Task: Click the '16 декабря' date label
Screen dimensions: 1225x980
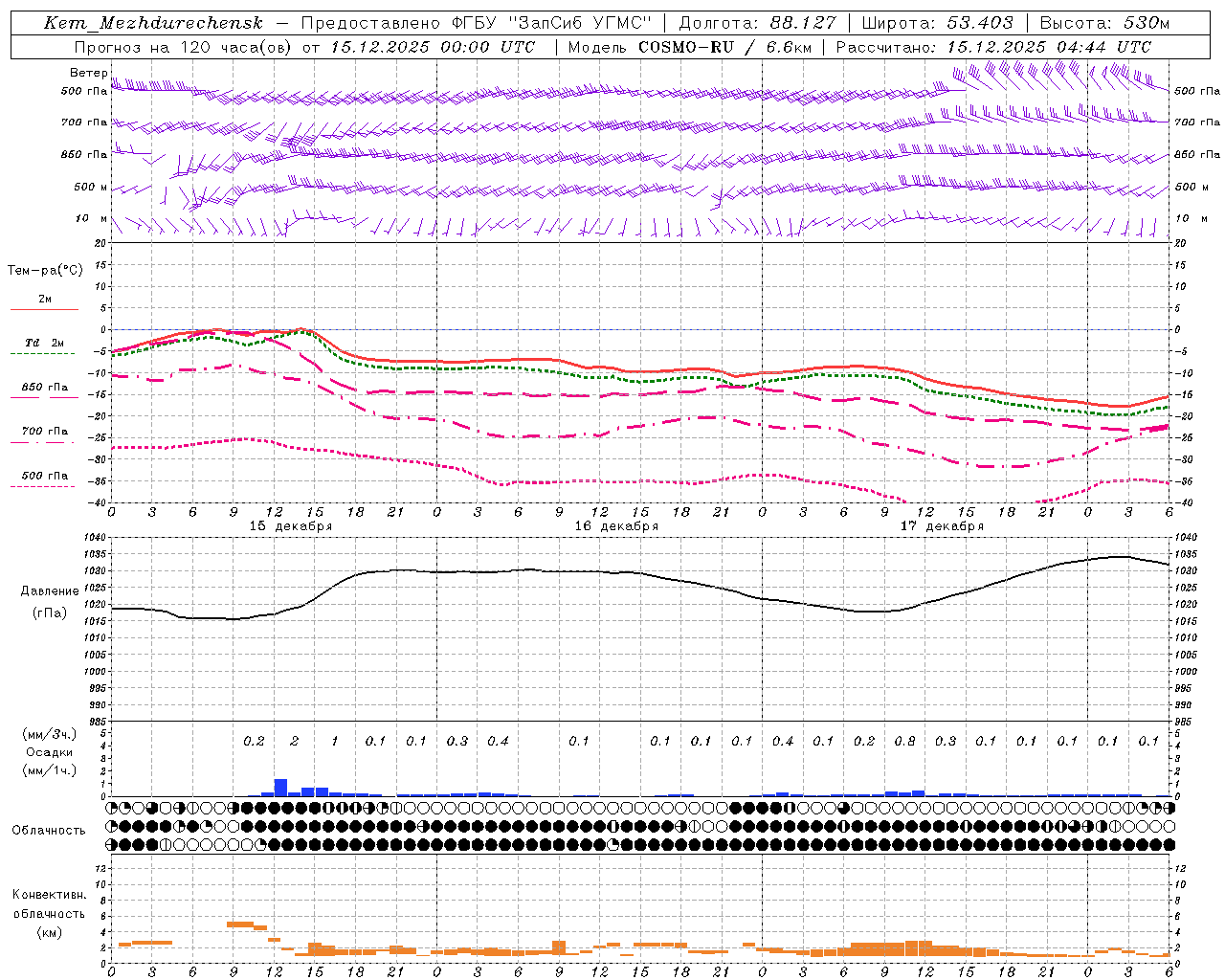Action: pos(616,526)
